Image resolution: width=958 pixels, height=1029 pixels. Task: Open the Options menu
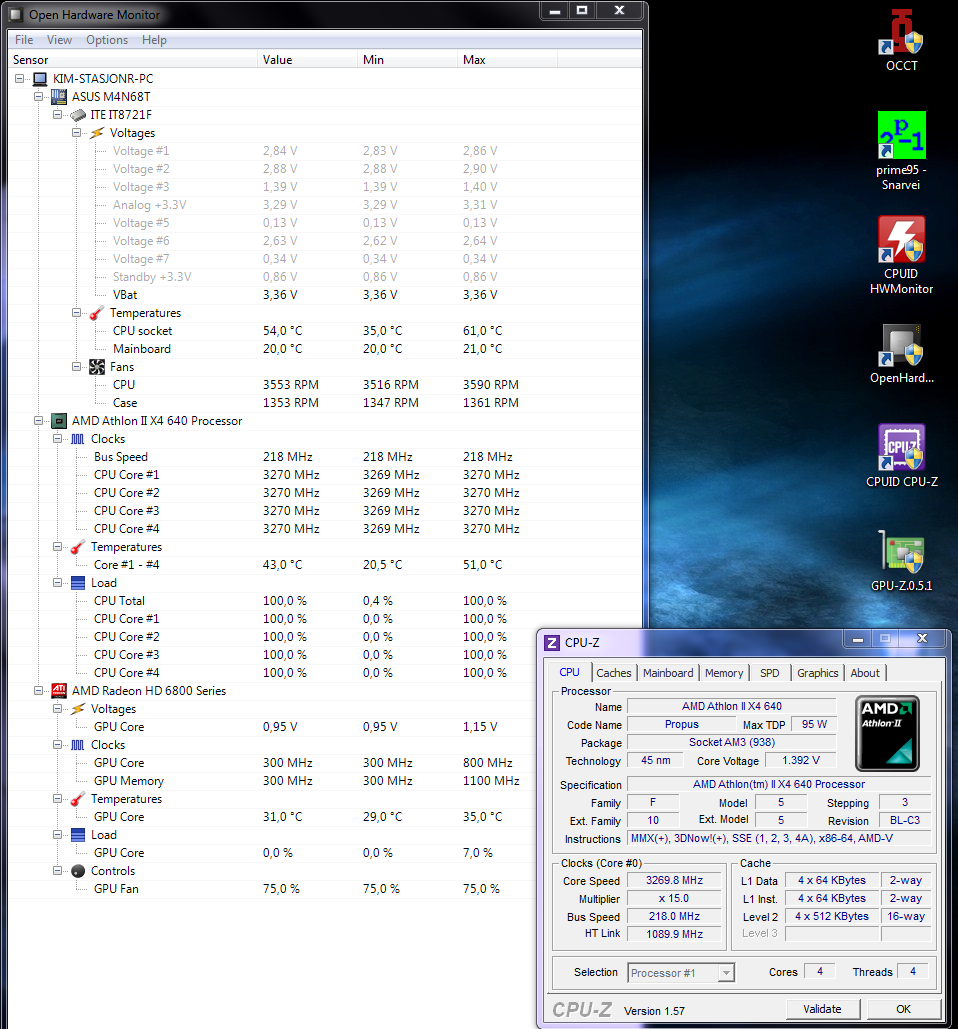tap(107, 40)
